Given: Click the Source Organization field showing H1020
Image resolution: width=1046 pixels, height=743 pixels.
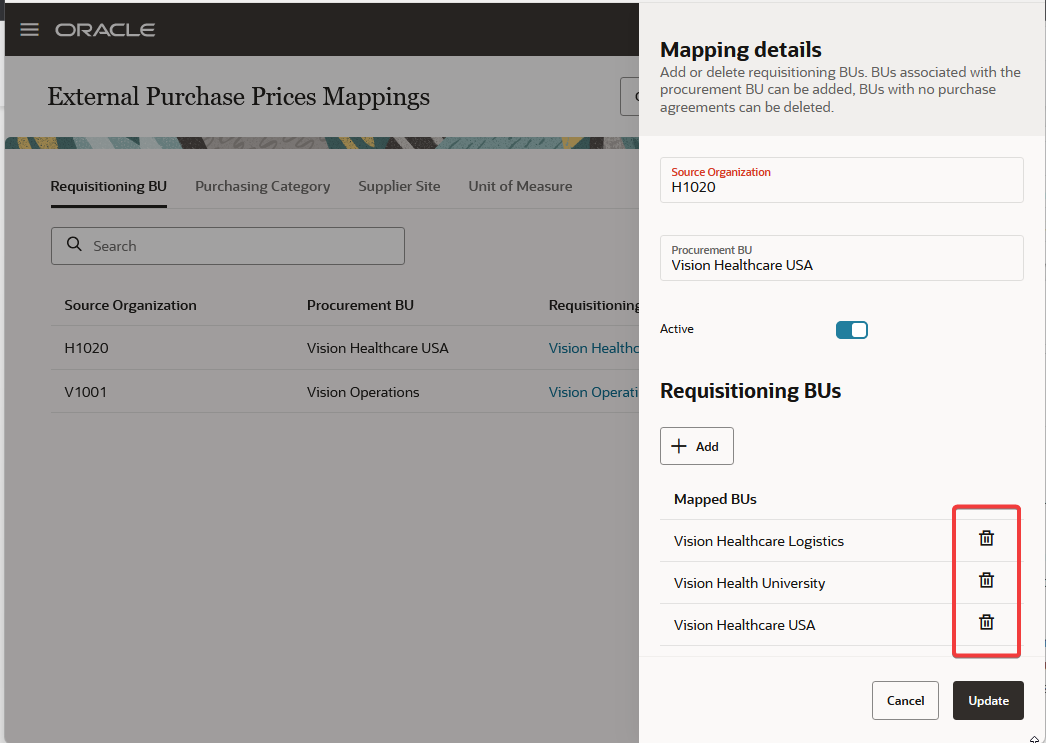Looking at the screenshot, I should (841, 186).
